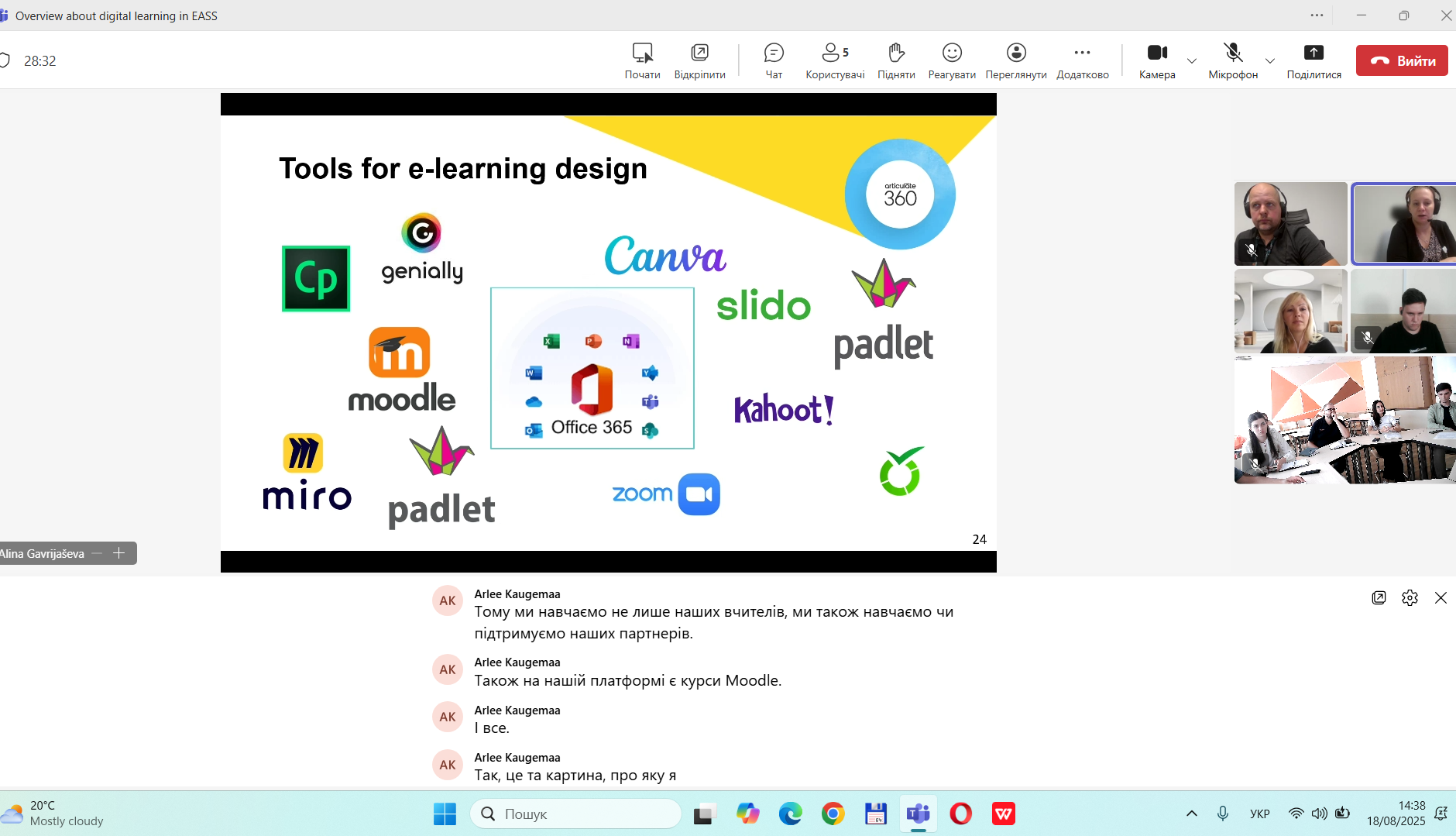Expand the microphone options chevron
Image resolution: width=1456 pixels, height=836 pixels.
1270,60
